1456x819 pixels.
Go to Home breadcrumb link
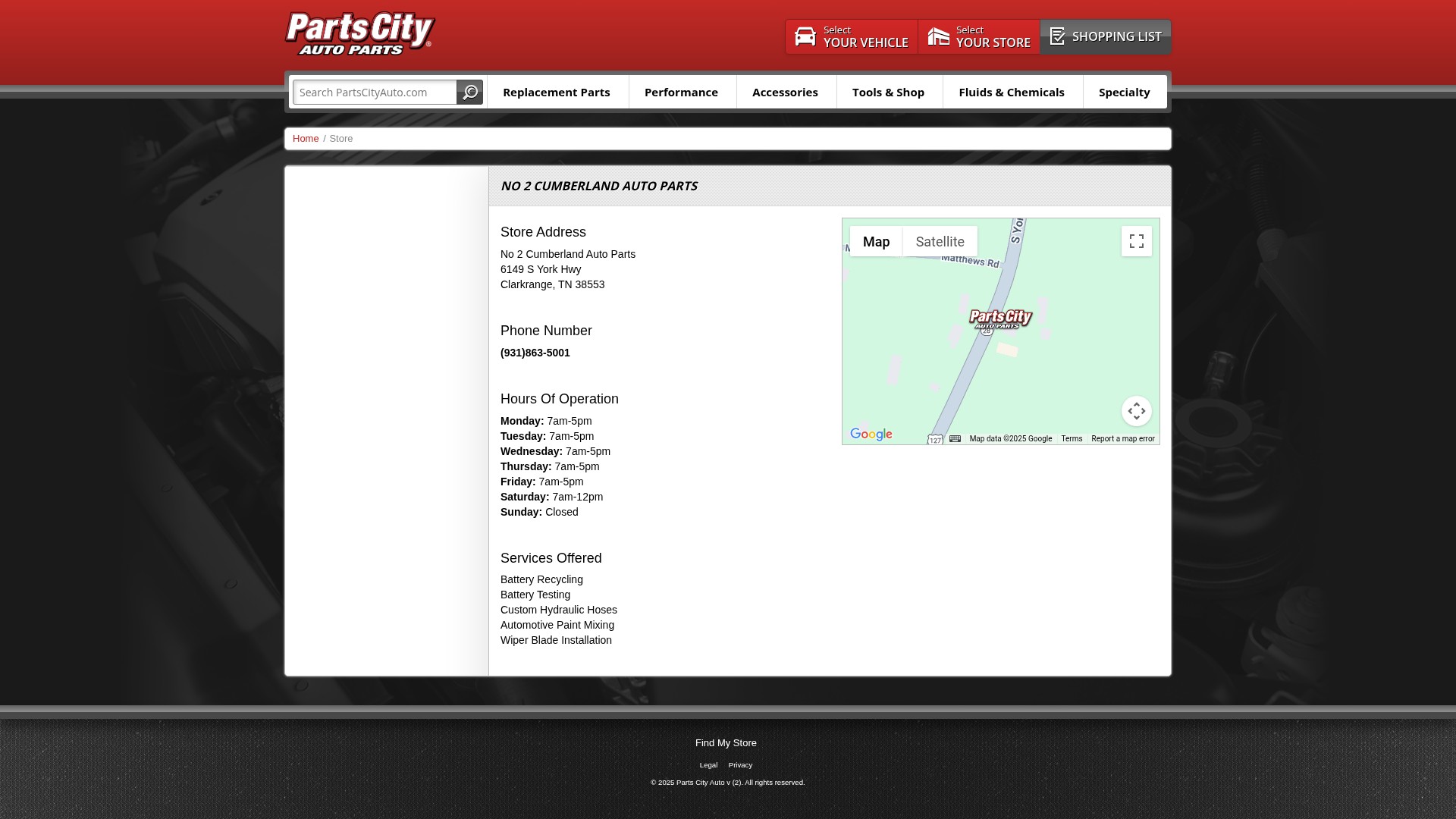click(306, 139)
